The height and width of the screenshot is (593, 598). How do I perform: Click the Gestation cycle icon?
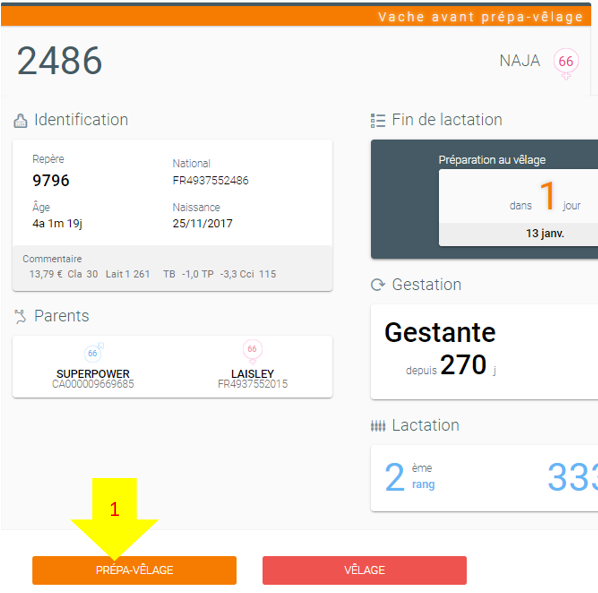378,285
